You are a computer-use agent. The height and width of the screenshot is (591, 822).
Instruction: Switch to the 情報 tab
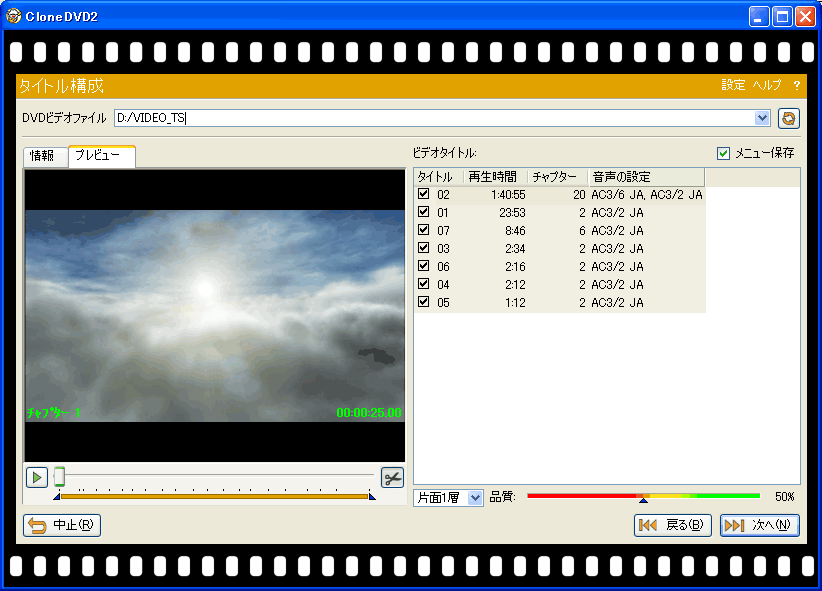(46, 156)
